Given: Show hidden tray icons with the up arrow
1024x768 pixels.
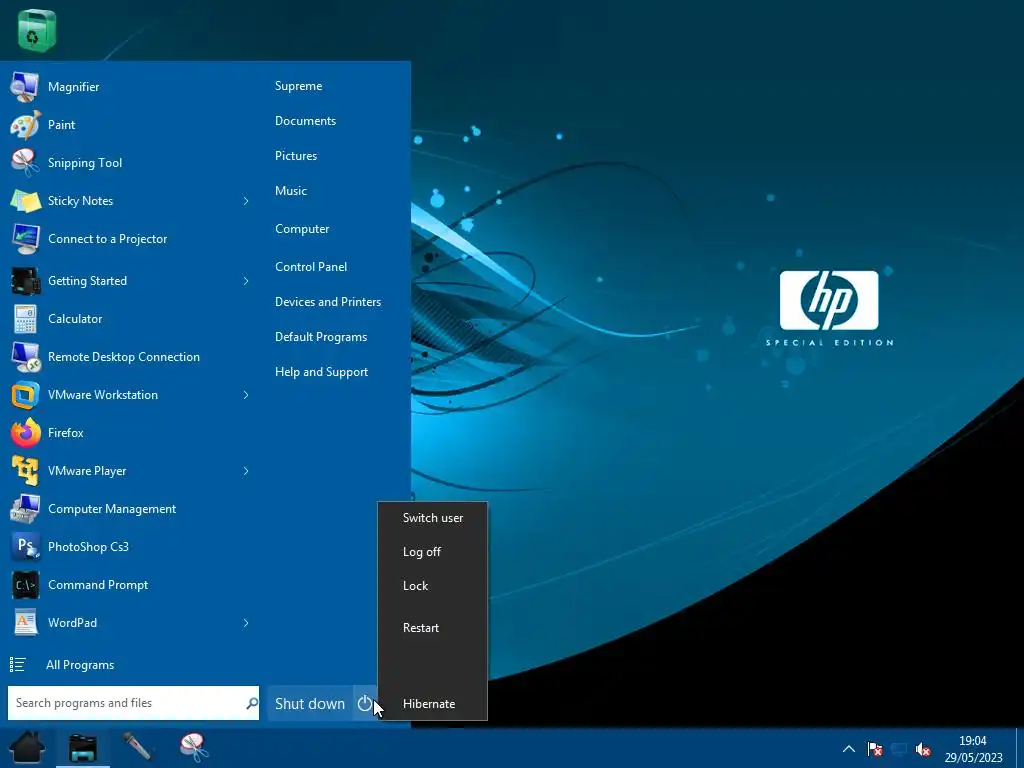Looking at the screenshot, I should point(848,749).
